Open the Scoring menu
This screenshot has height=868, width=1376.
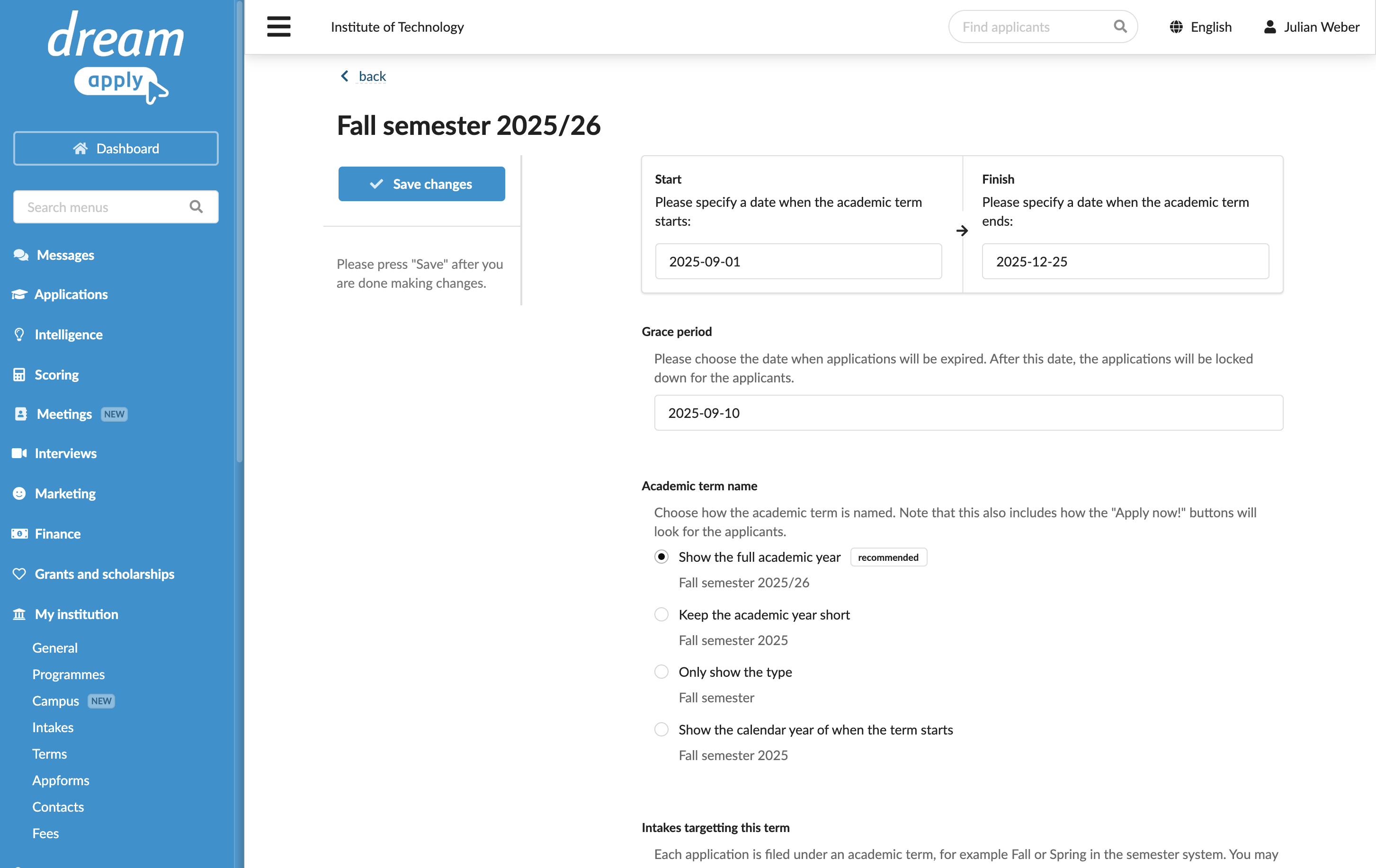click(x=56, y=375)
